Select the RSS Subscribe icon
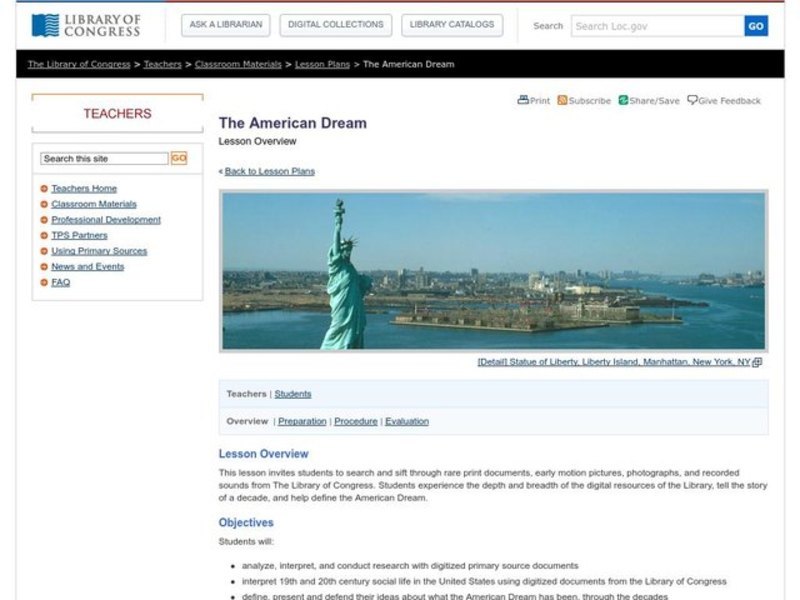This screenshot has height=600, width=800. (x=563, y=100)
